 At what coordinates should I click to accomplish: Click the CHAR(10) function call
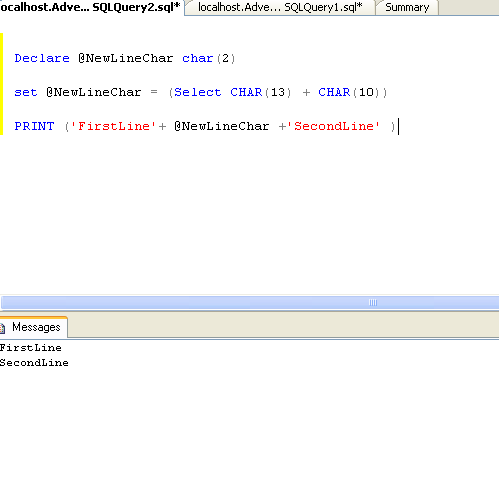349,92
